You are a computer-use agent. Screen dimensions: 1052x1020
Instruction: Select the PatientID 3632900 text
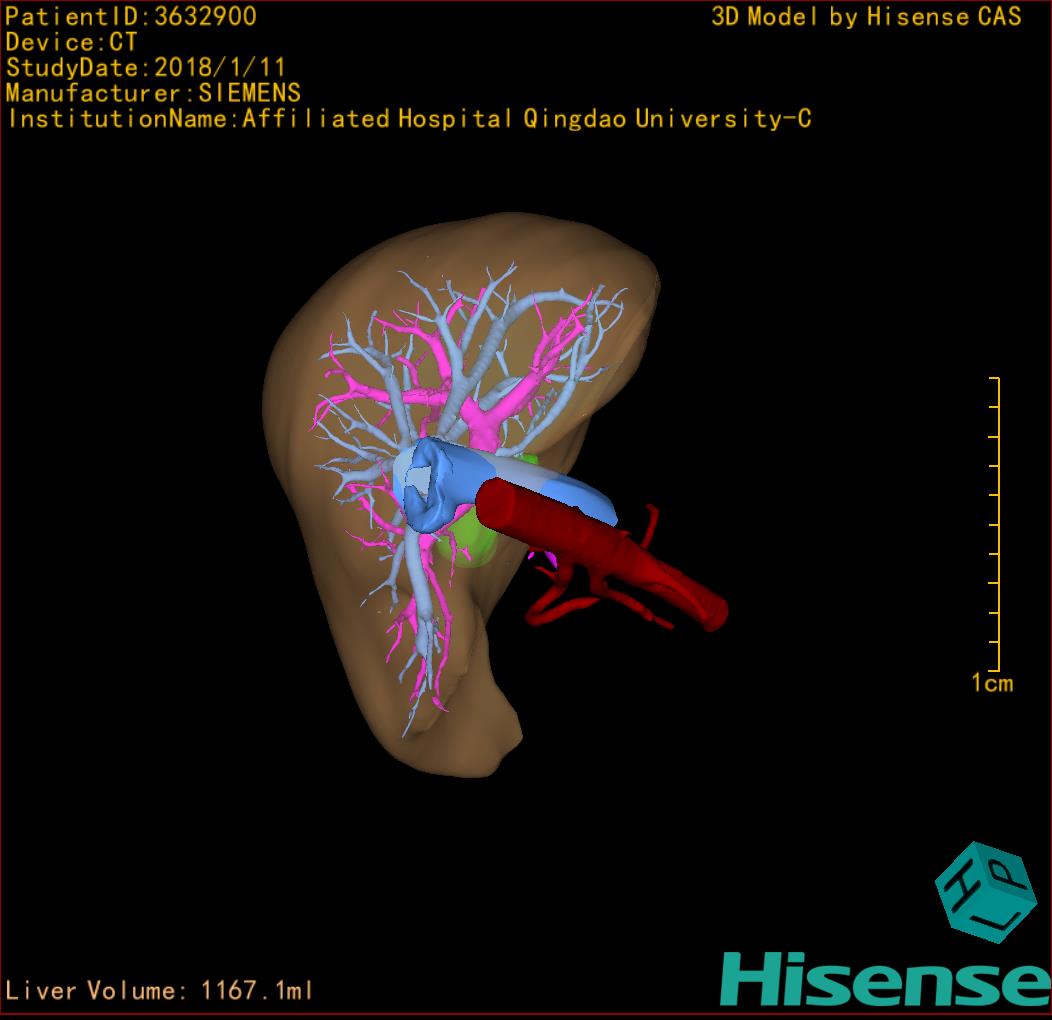pos(131,16)
